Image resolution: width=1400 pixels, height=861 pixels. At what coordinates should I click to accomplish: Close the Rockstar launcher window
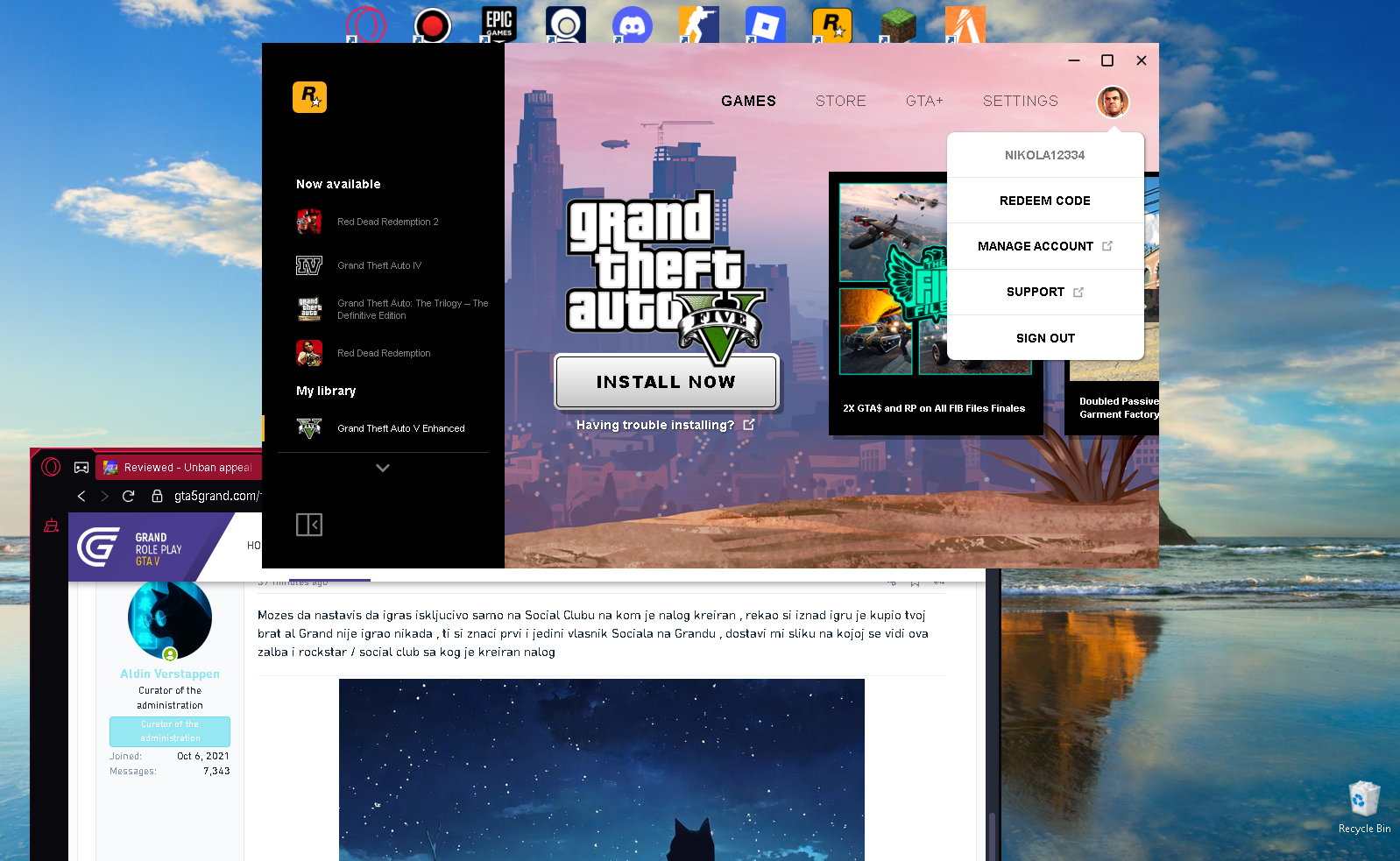point(1142,60)
